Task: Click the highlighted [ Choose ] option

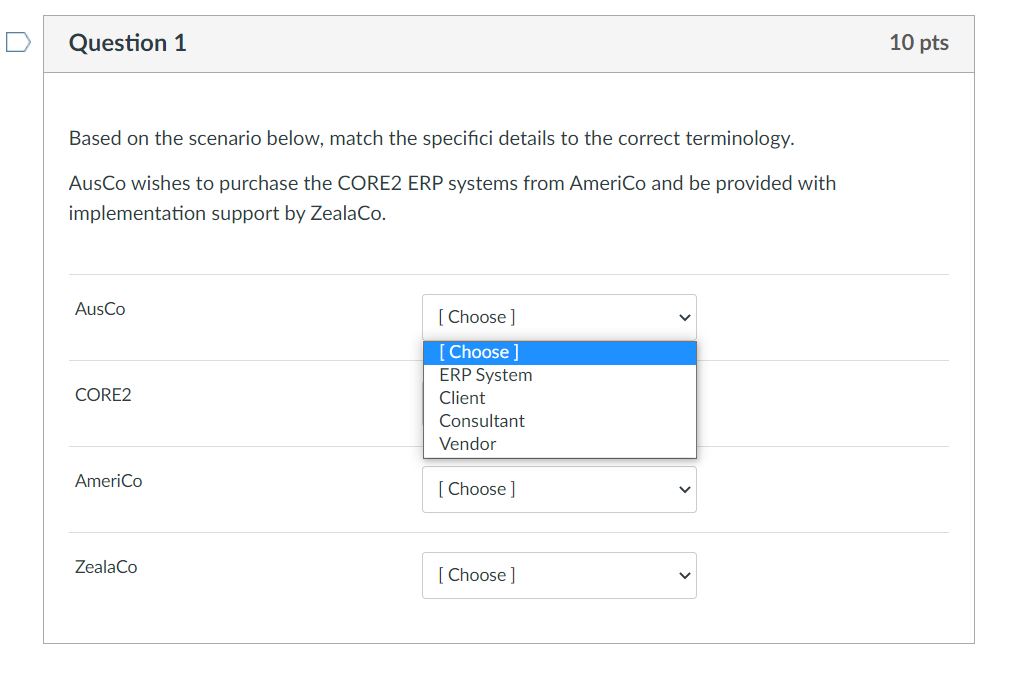Action: click(478, 351)
